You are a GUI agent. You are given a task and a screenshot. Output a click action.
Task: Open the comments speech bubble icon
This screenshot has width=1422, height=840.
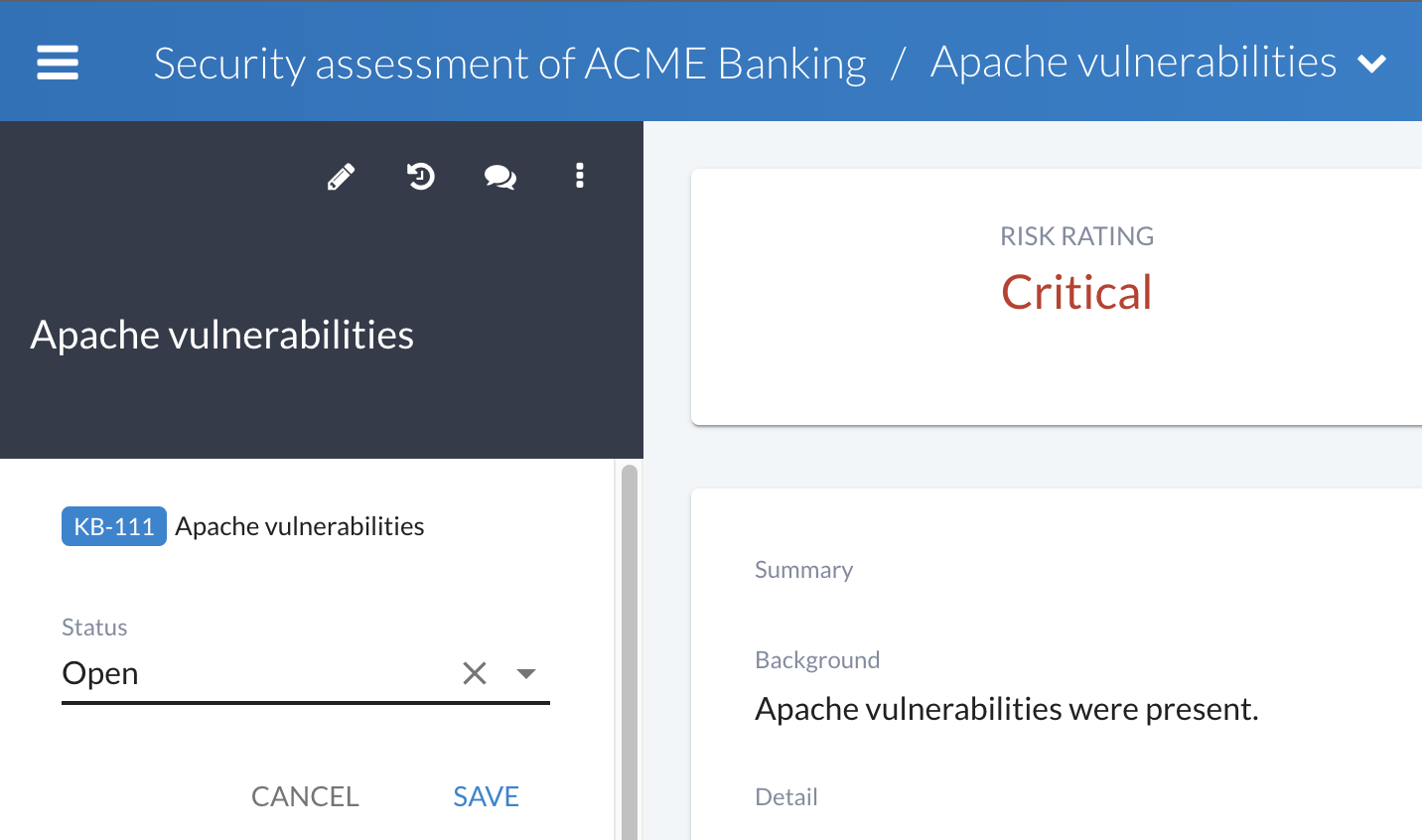(499, 177)
